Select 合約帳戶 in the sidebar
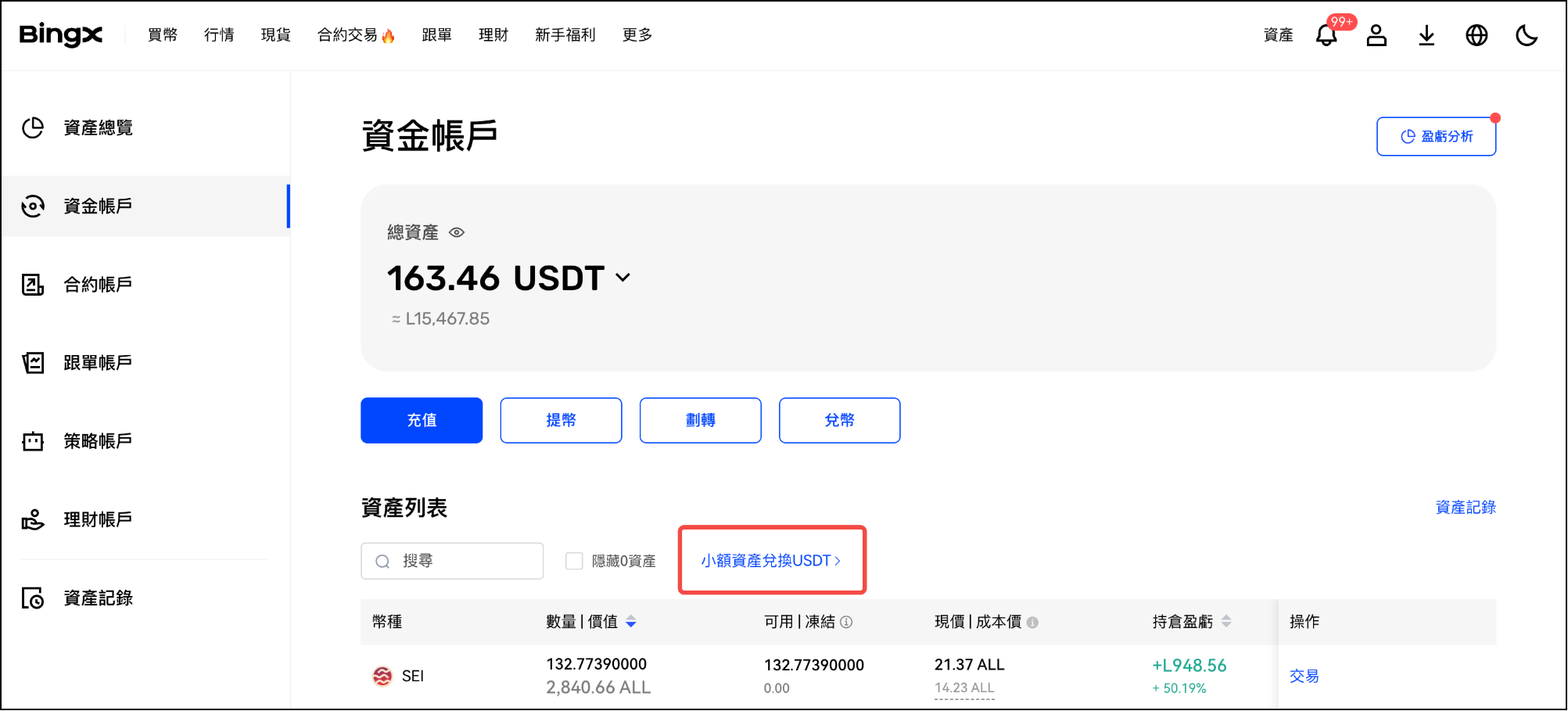 point(98,285)
